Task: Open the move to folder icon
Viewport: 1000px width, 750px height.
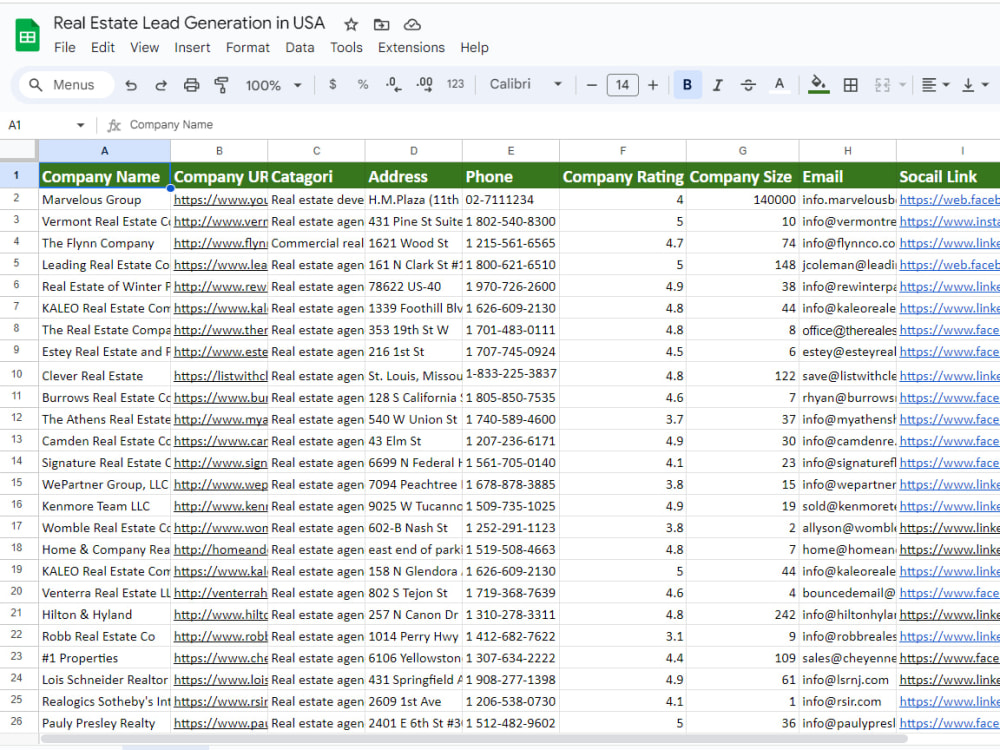Action: tap(381, 24)
